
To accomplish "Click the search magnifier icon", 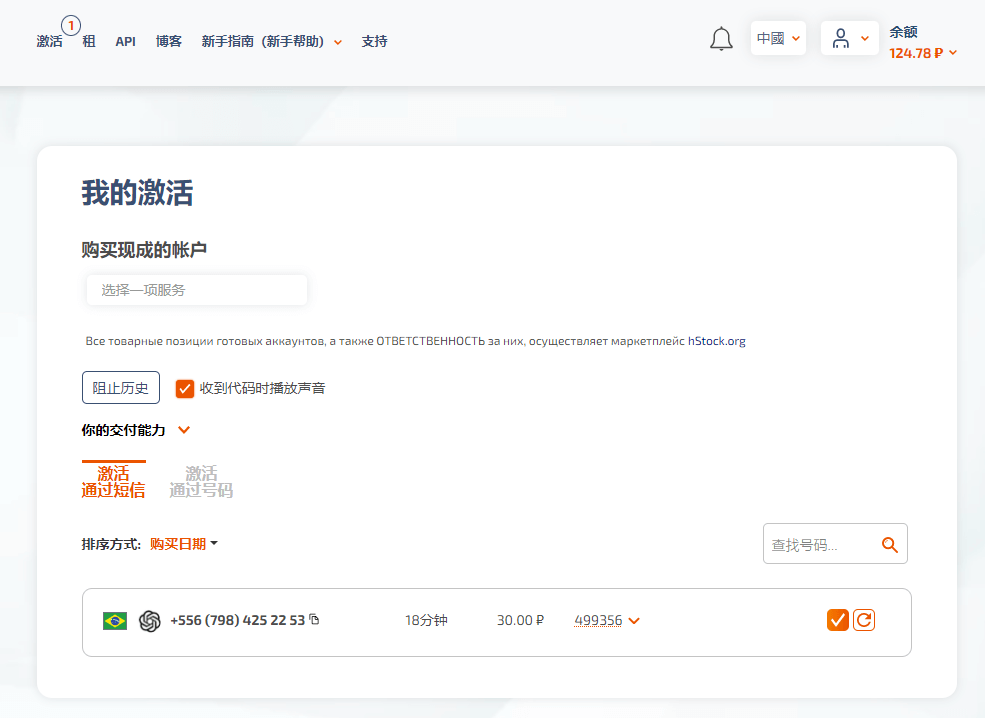I will point(890,544).
